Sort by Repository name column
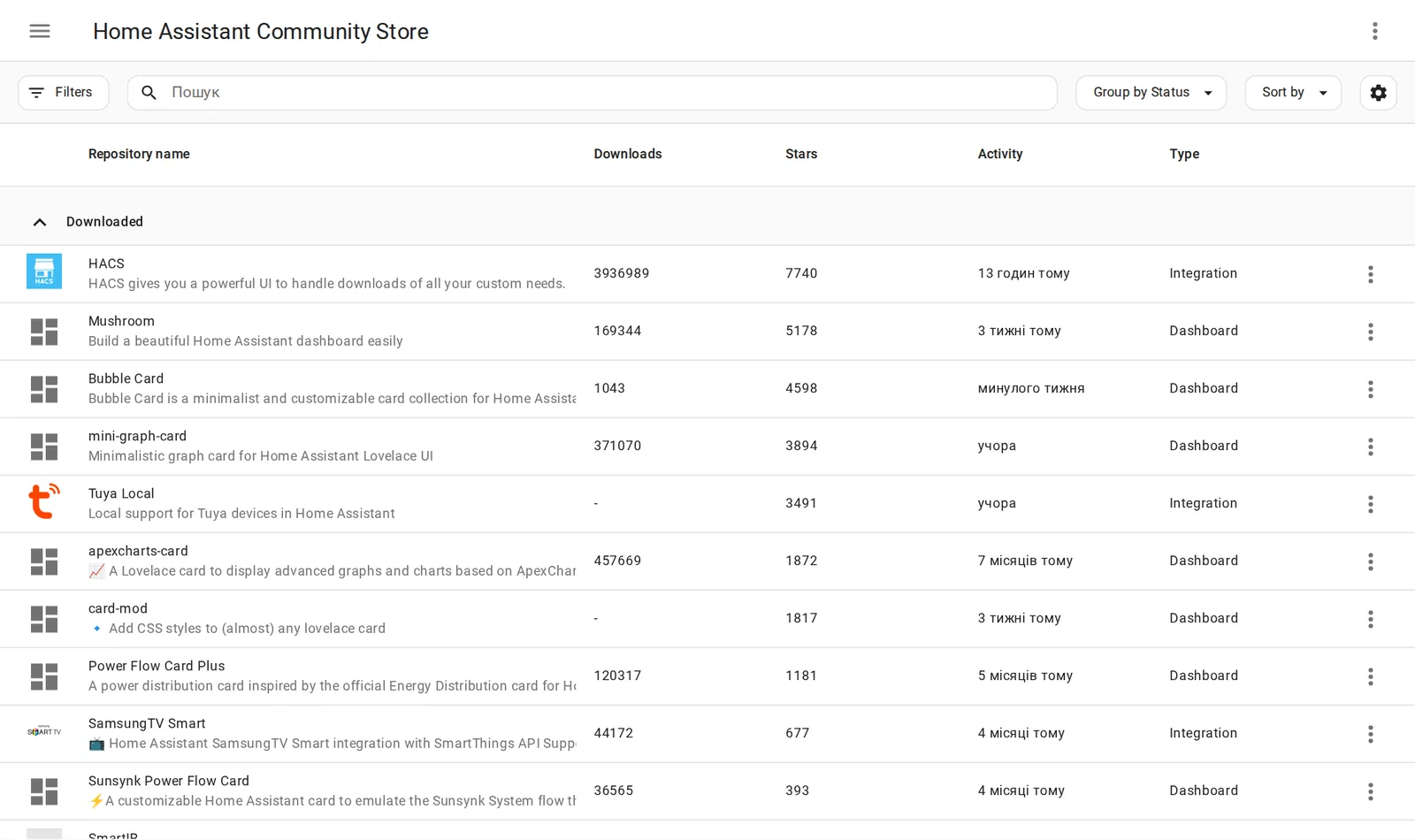 (x=139, y=154)
